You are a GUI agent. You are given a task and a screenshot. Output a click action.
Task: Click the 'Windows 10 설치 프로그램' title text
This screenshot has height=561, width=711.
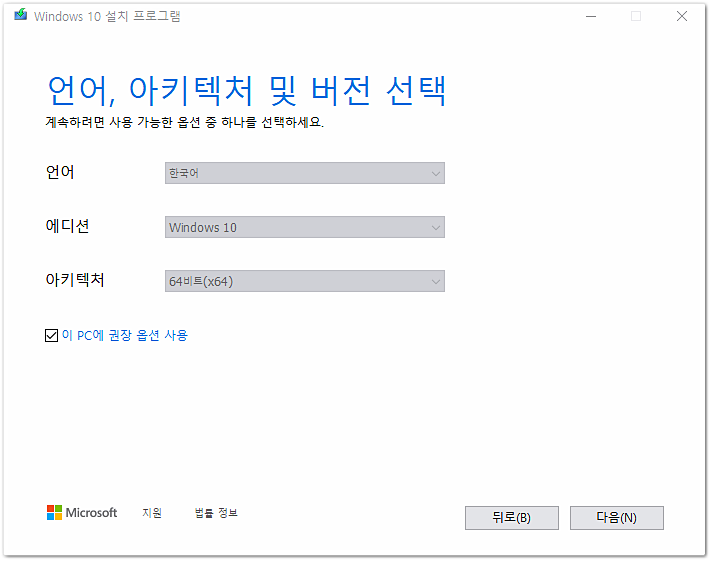[107, 16]
